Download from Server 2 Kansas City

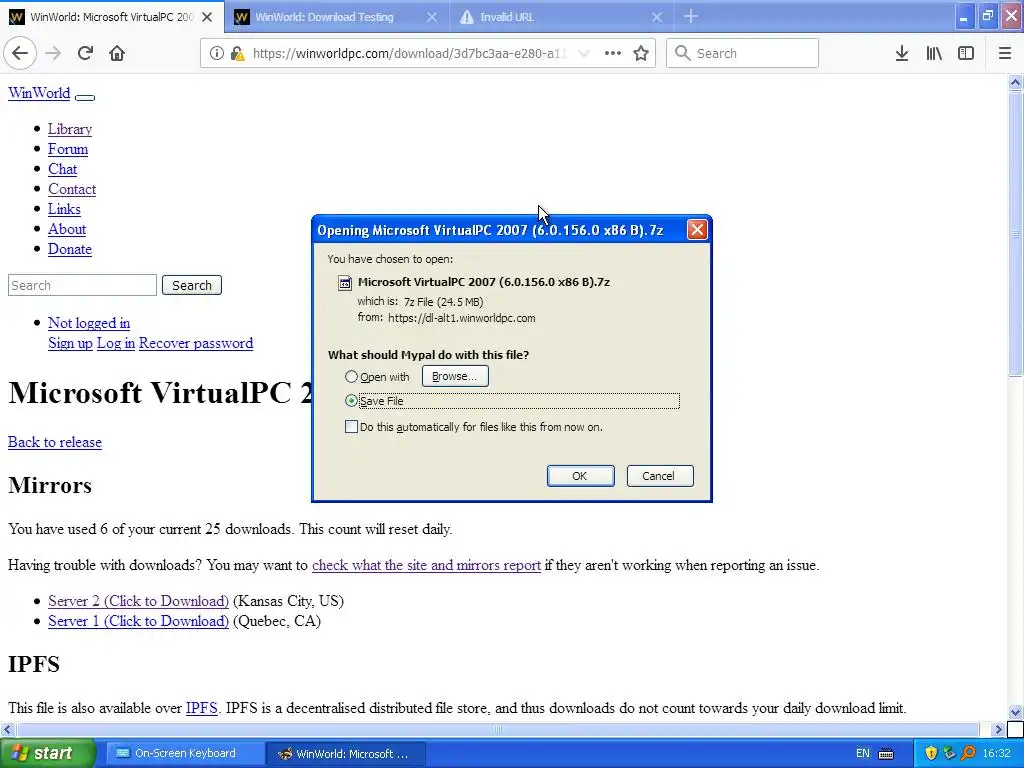click(x=138, y=601)
